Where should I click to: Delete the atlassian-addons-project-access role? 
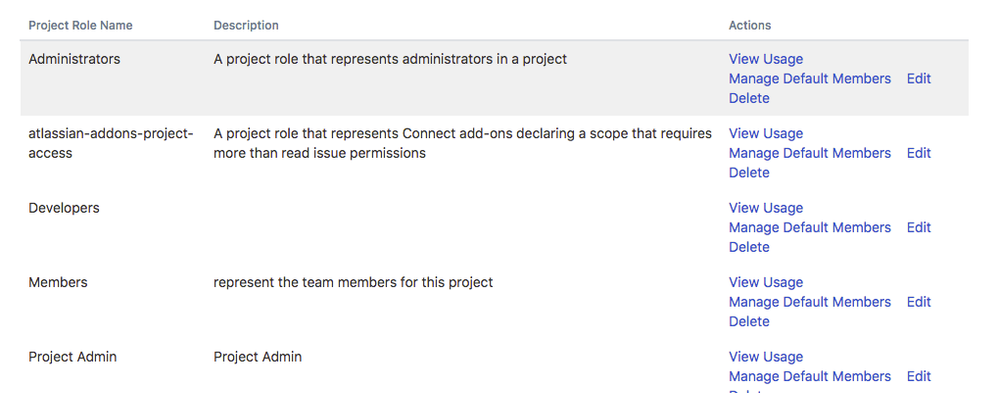point(749,173)
